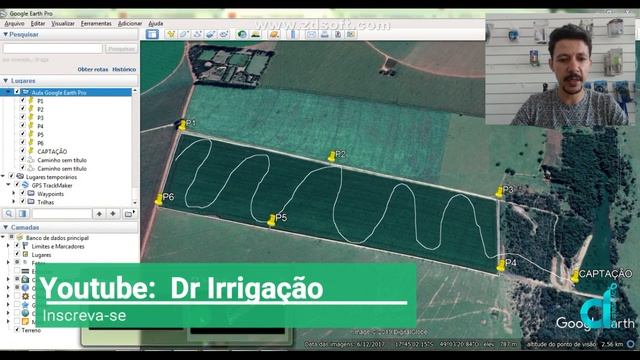Click the Places list scroll down arrow

point(135,202)
